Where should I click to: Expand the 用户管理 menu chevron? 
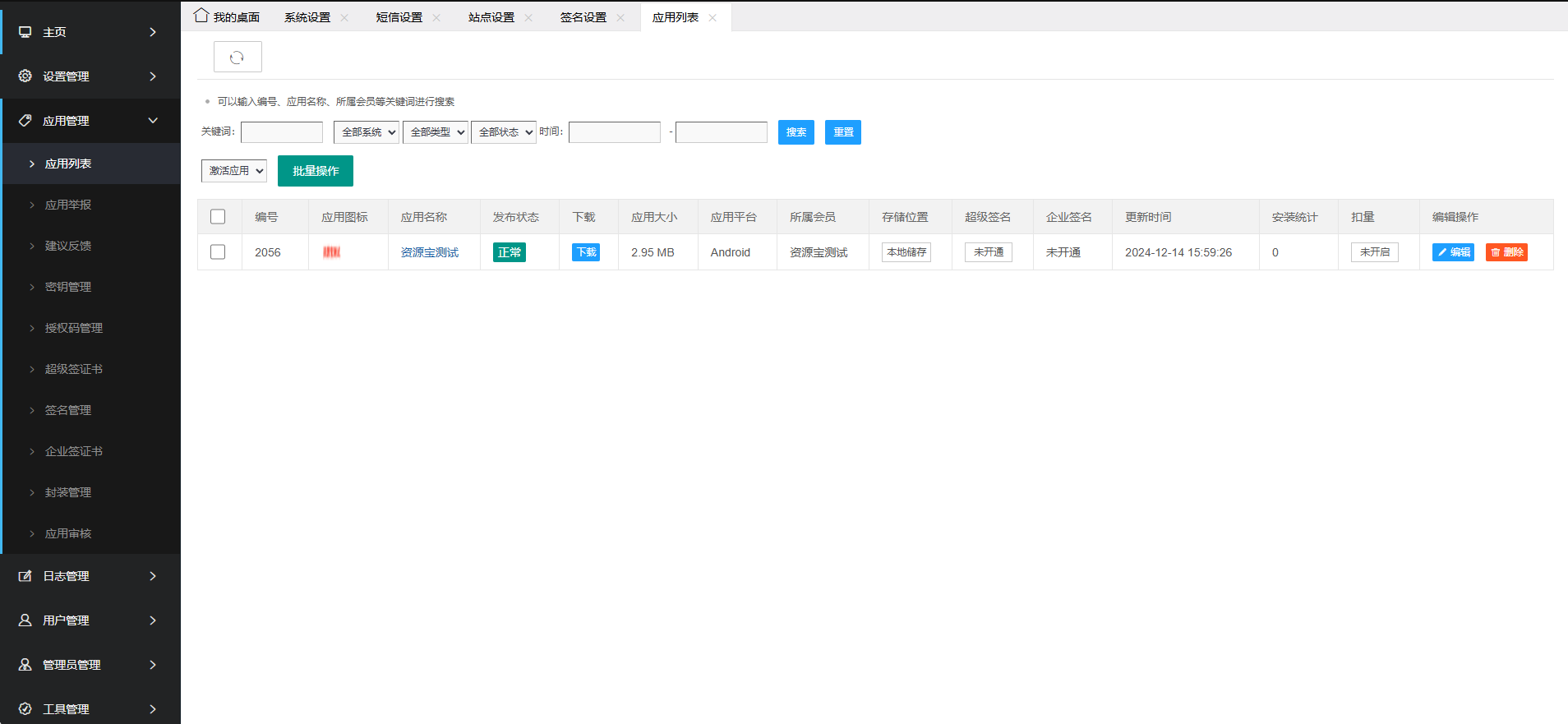pos(153,620)
